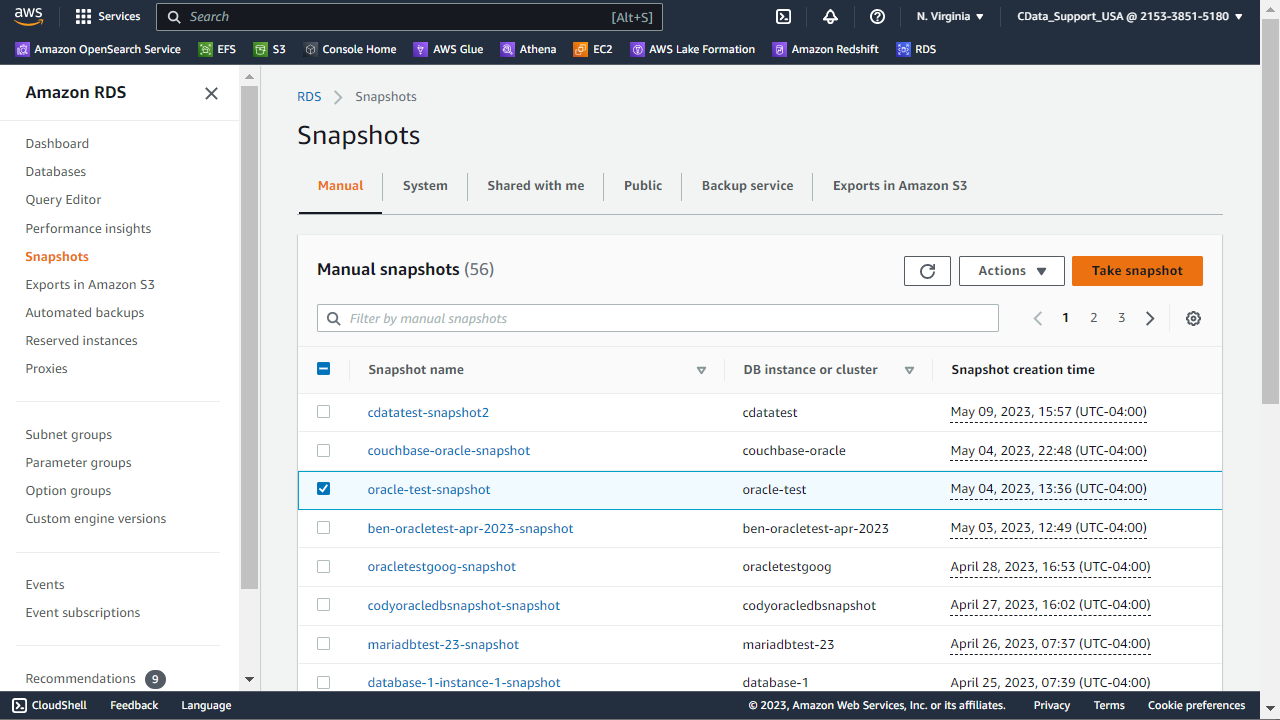This screenshot has width=1280, height=720.
Task: Switch to the System tab
Action: click(x=425, y=186)
